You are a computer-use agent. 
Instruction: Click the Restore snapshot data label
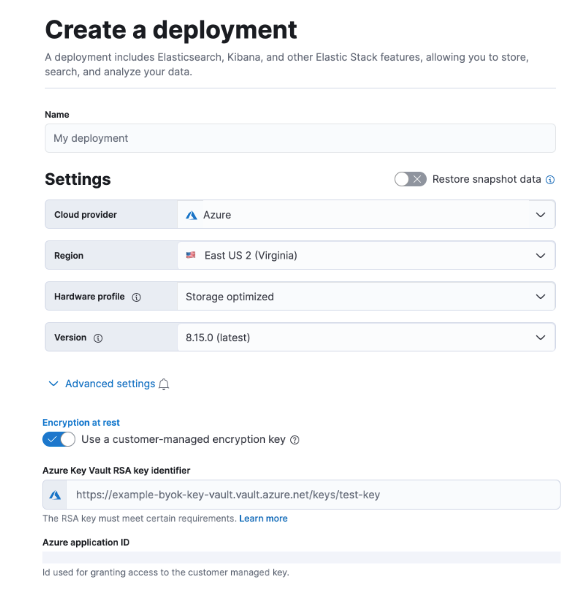click(x=486, y=179)
